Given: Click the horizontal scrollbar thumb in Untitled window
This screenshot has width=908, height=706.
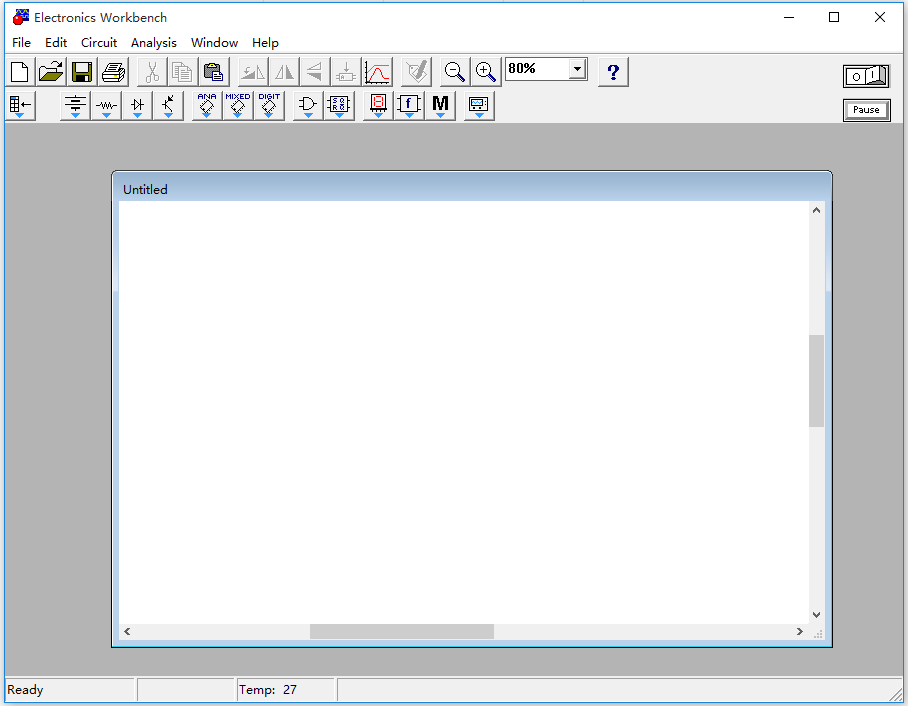Looking at the screenshot, I should 401,632.
